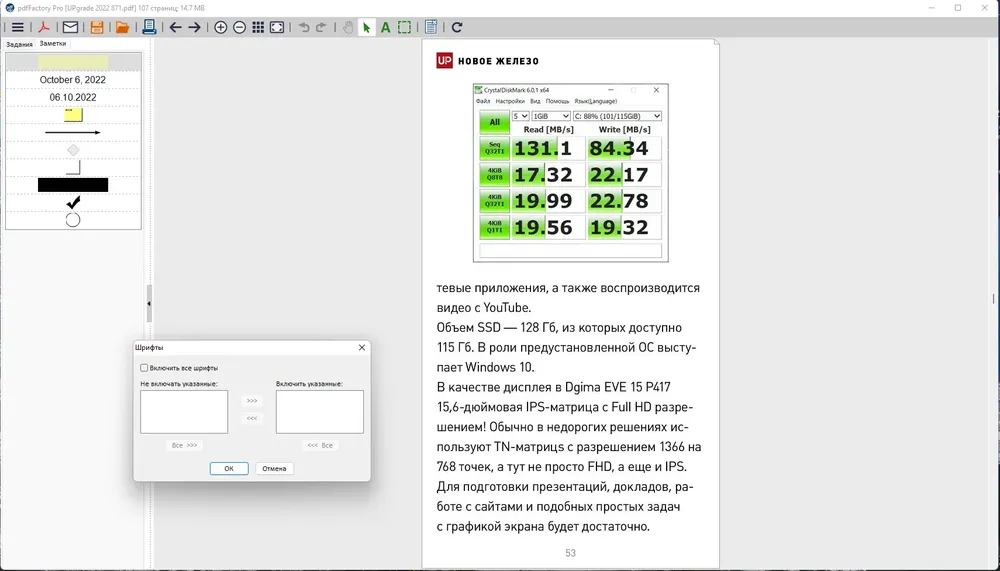
Task: Print the document with the printer icon
Action: coord(149,27)
